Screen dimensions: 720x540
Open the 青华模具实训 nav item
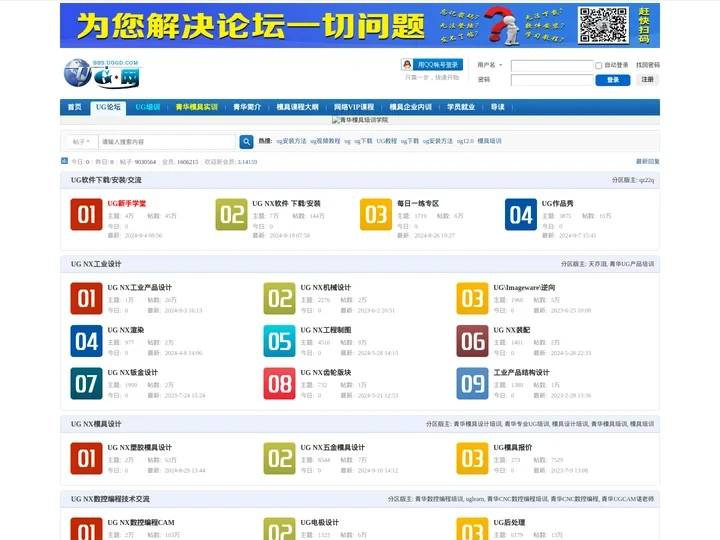tap(197, 107)
